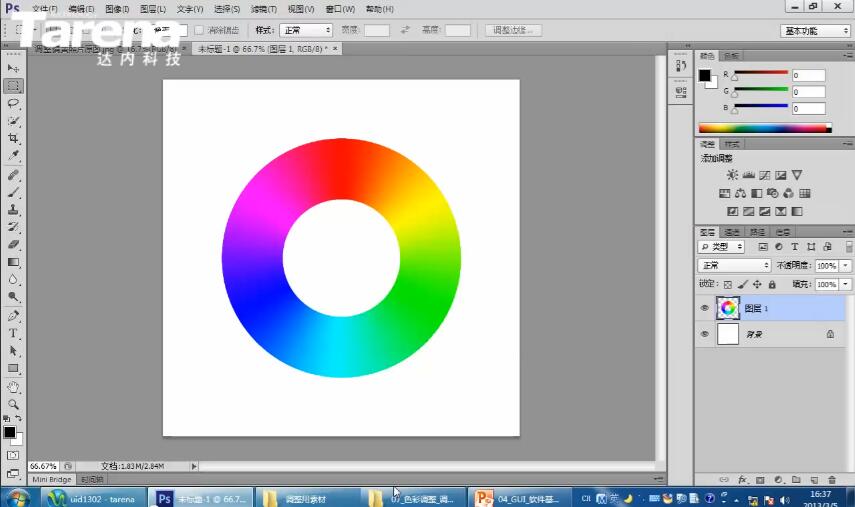Open the 滤镜(T) menu
Screen dimensions: 855x507
[263, 9]
